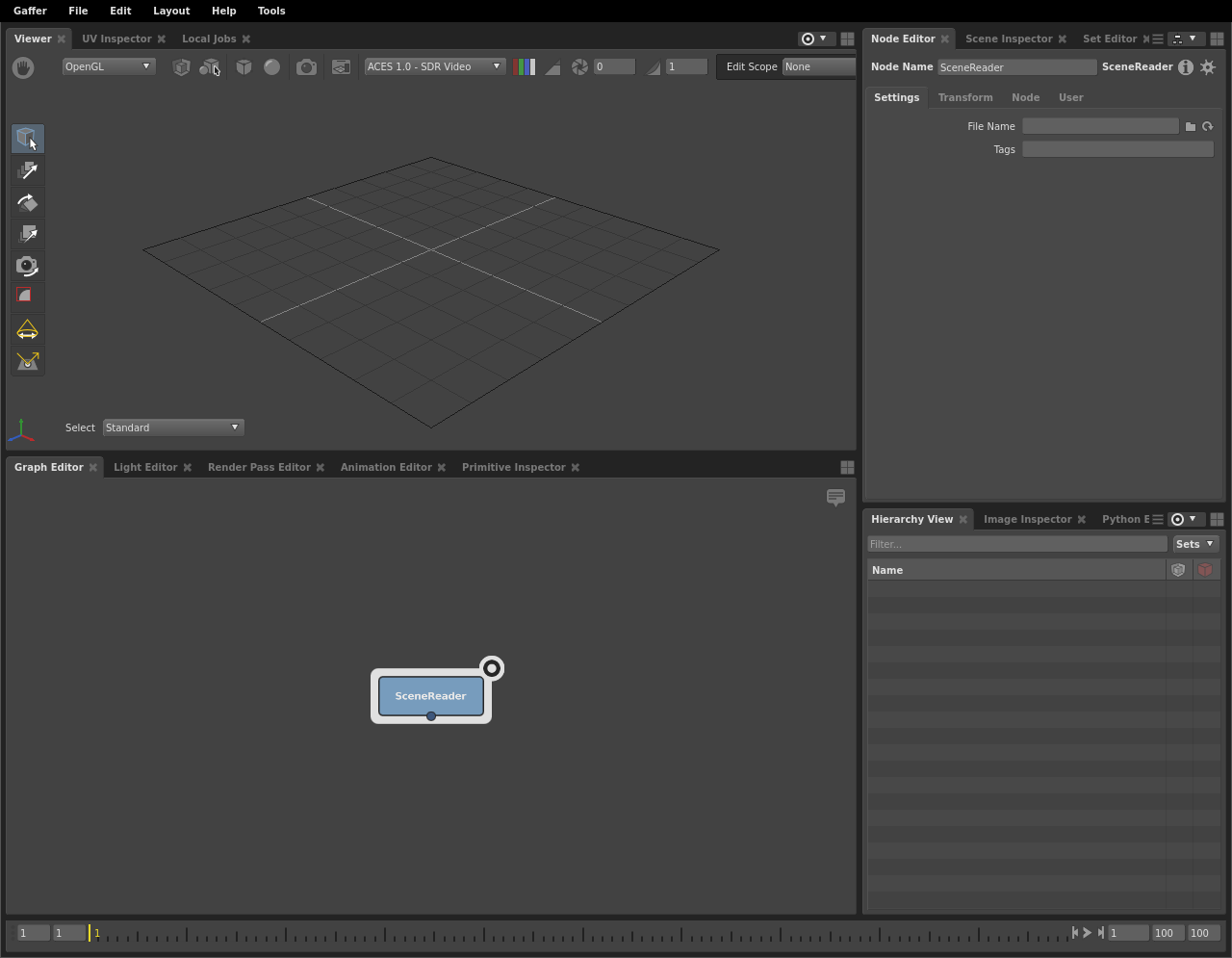Image resolution: width=1232 pixels, height=958 pixels.
Task: Expand the ACES 1.0 - SDR Video dropdown
Action: [434, 67]
